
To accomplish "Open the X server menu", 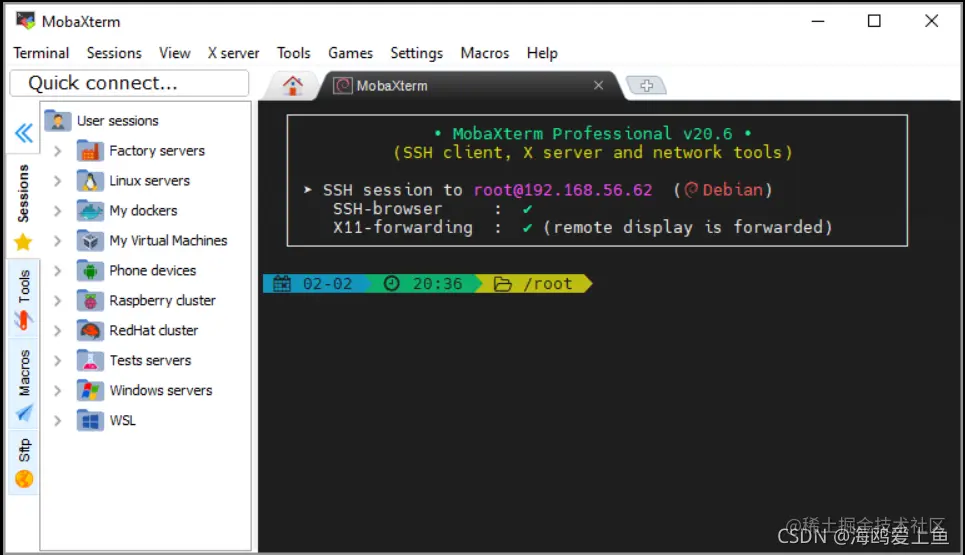I will (233, 53).
